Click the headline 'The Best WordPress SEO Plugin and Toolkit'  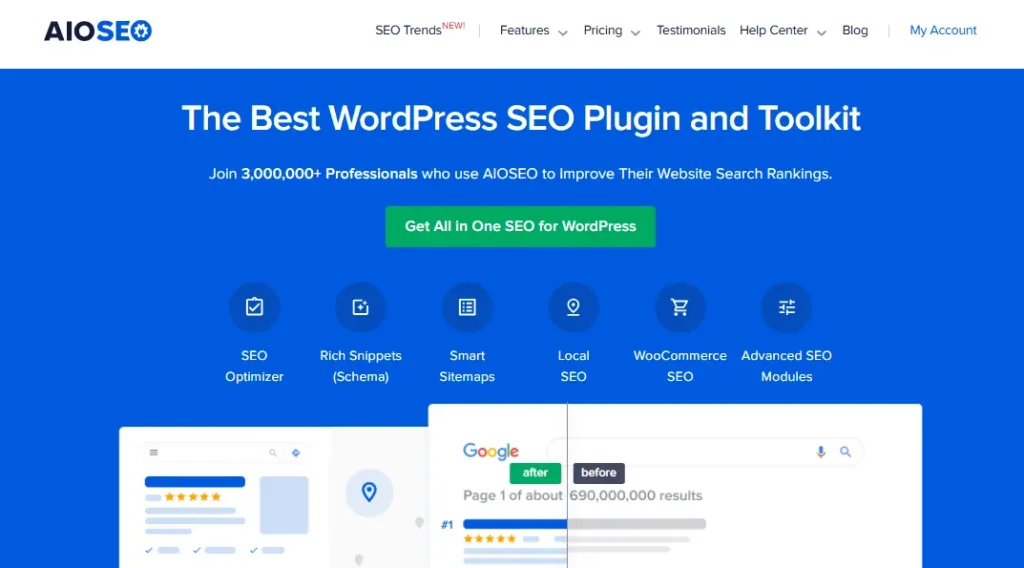pos(521,119)
